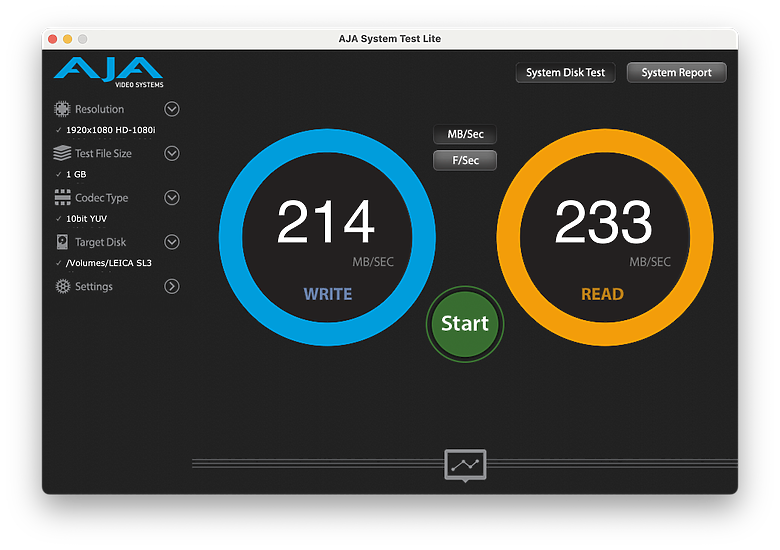This screenshot has width=780, height=550.
Task: Click the READ label text
Action: [x=602, y=294]
